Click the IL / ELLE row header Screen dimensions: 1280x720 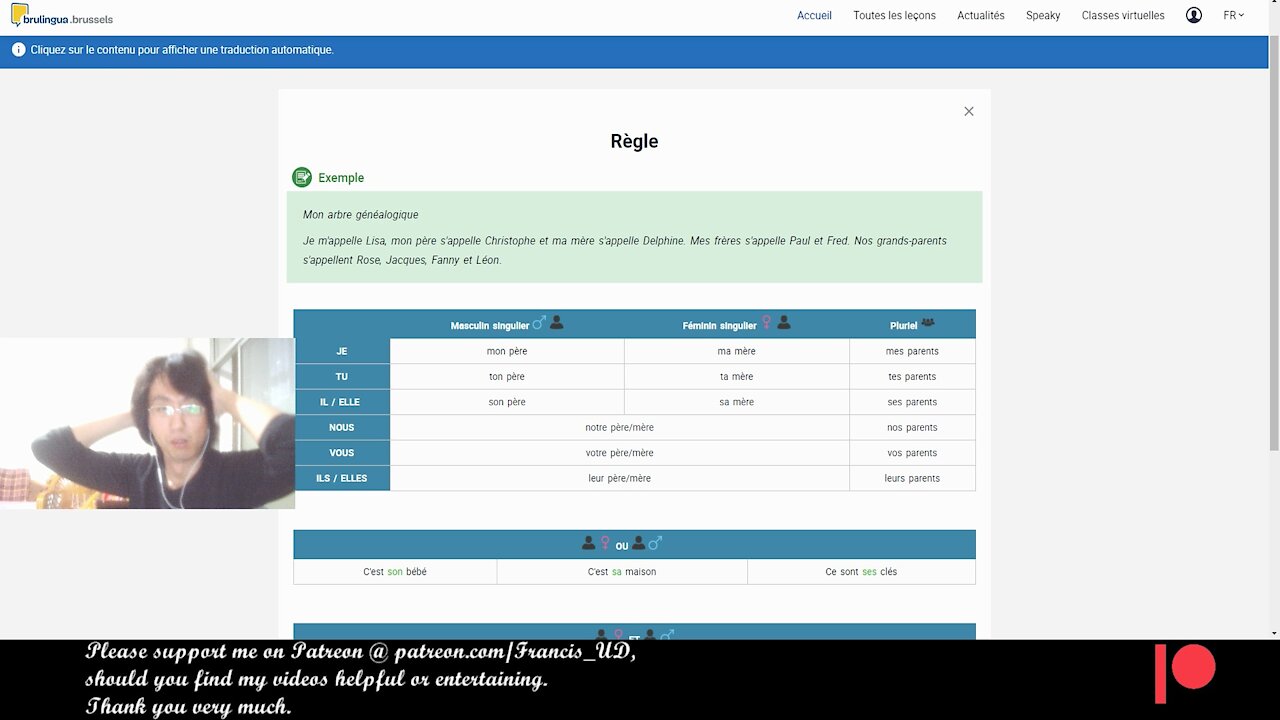(342, 402)
